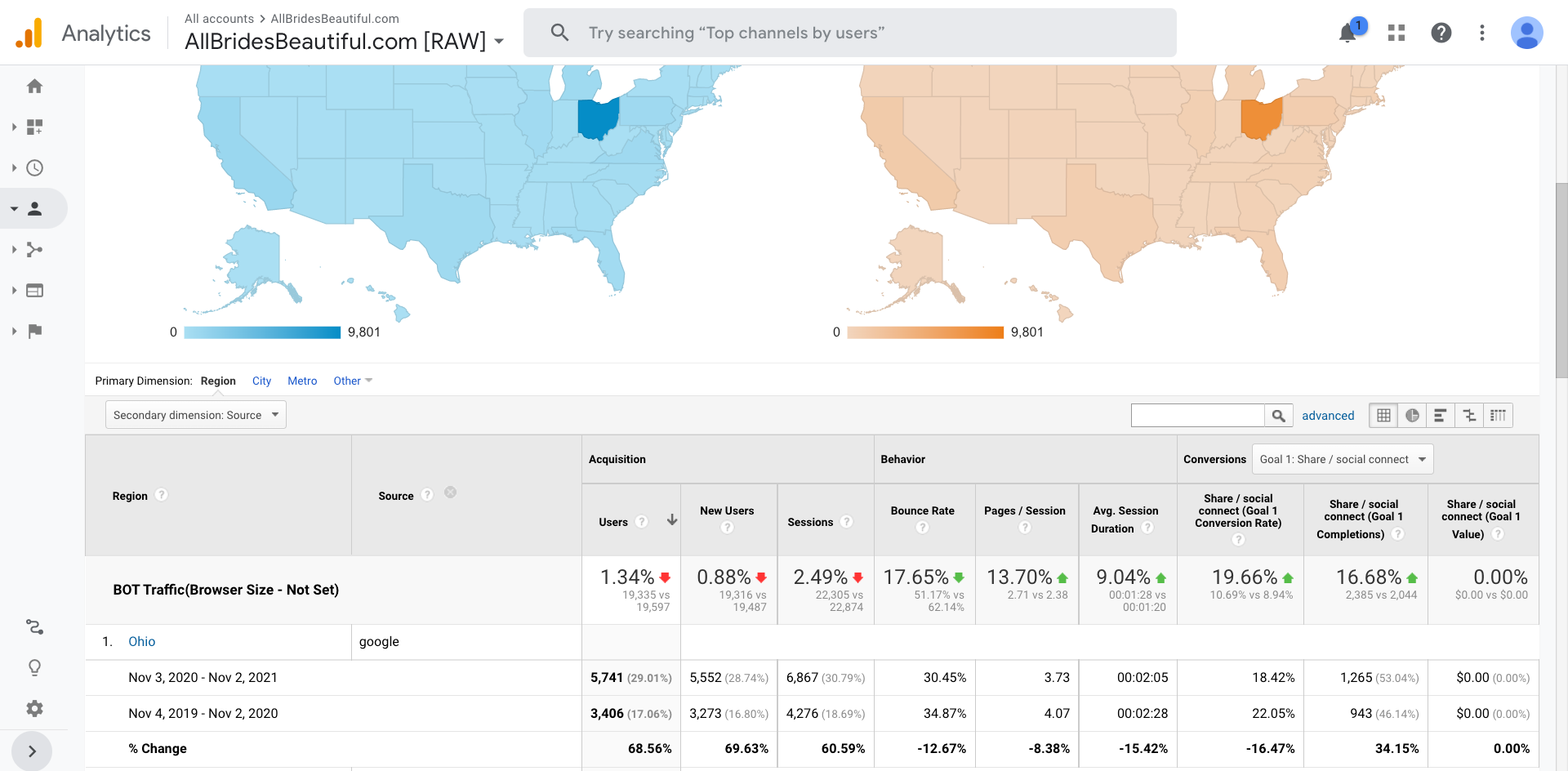Click the Analytics search box
The image size is (1568, 771).
[x=849, y=33]
